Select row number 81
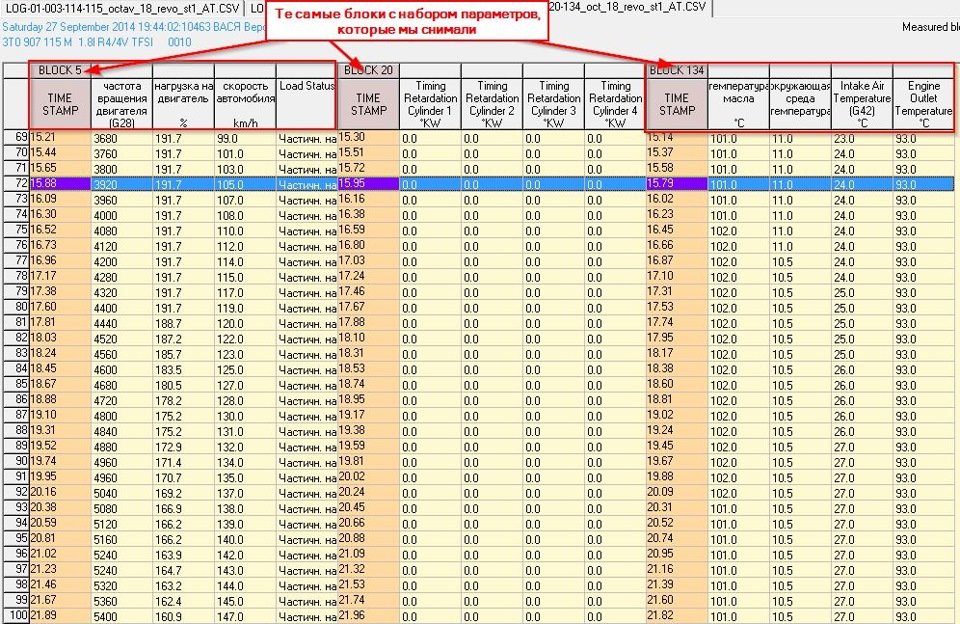 [x=16, y=323]
